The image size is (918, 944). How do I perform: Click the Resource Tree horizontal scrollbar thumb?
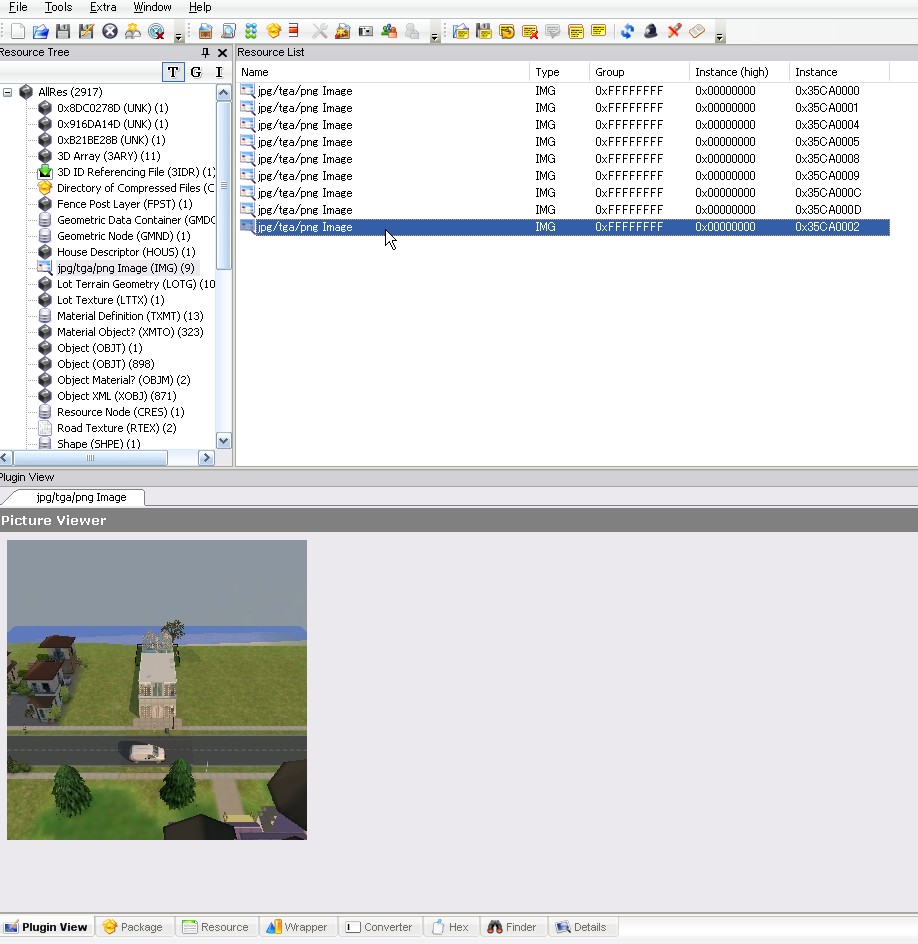90,458
